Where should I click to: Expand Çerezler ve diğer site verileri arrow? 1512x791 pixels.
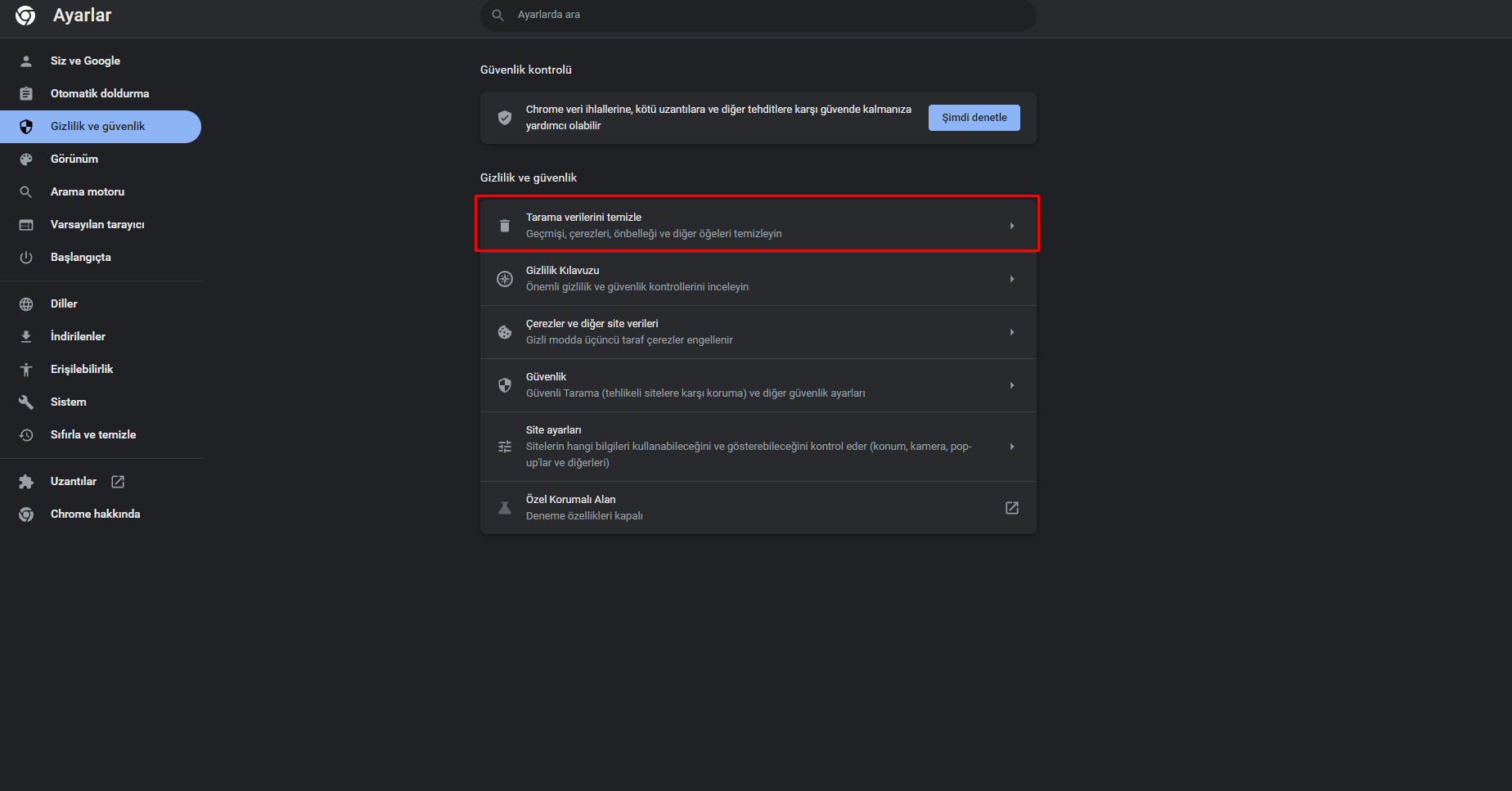point(1012,332)
